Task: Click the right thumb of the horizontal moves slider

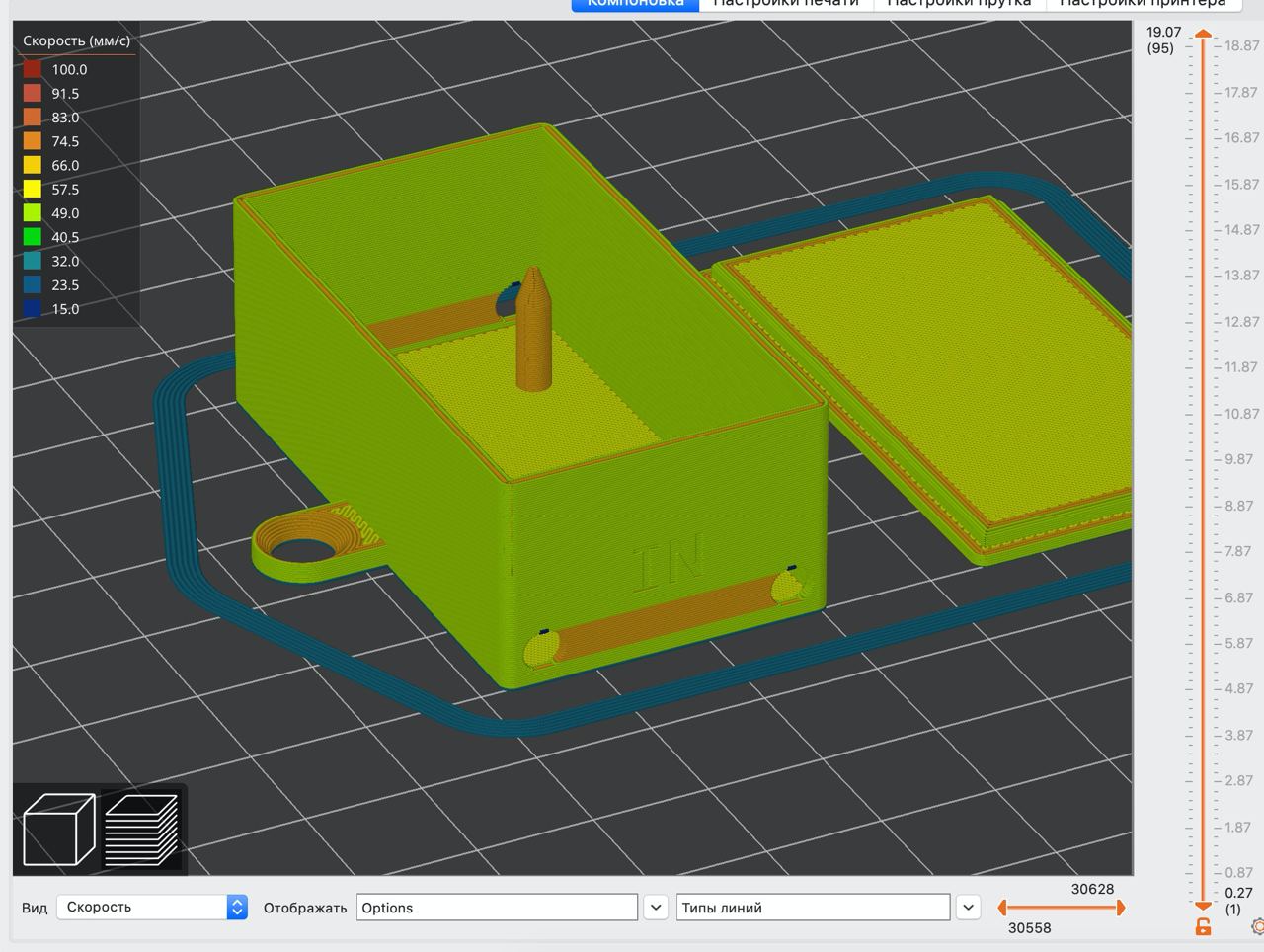Action: [x=1121, y=908]
